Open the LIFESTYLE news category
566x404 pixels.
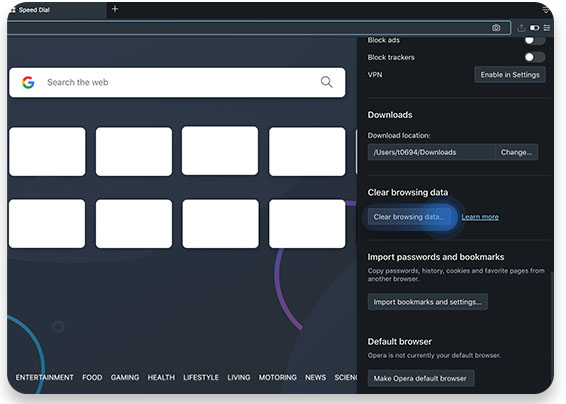201,377
